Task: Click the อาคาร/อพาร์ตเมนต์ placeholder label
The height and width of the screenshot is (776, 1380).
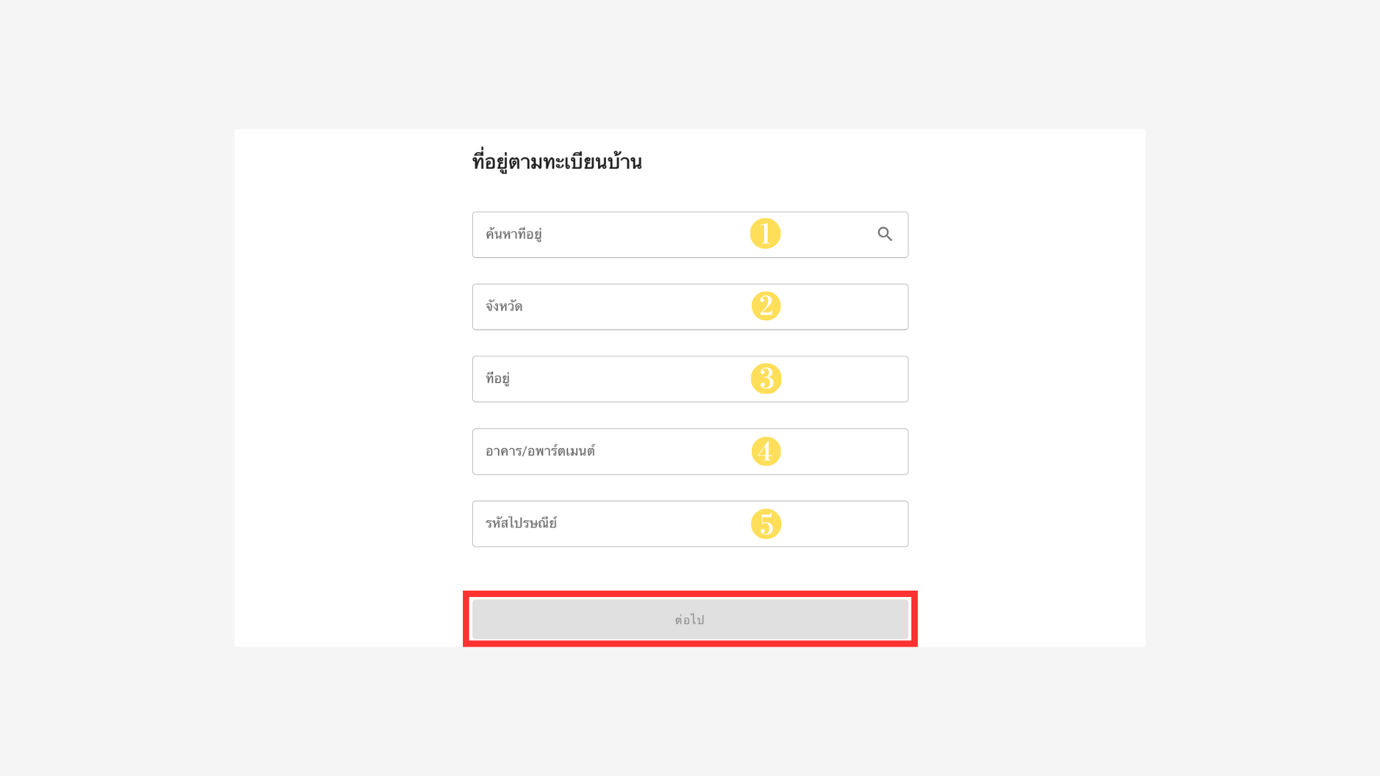Action: [x=540, y=451]
